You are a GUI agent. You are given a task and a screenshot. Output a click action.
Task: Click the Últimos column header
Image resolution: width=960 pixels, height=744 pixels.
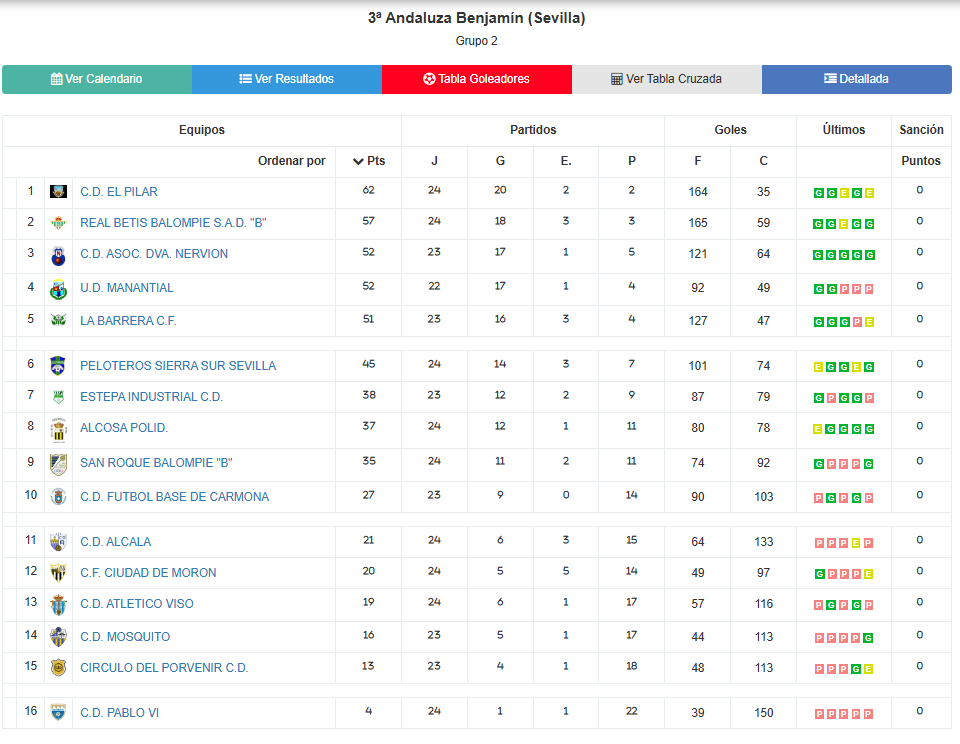coord(844,130)
